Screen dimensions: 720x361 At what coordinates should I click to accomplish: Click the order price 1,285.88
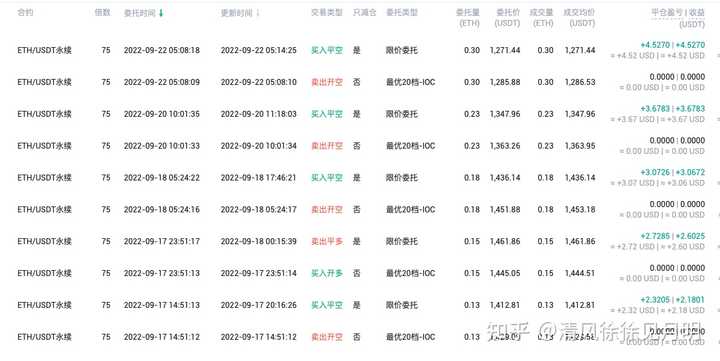(505, 82)
